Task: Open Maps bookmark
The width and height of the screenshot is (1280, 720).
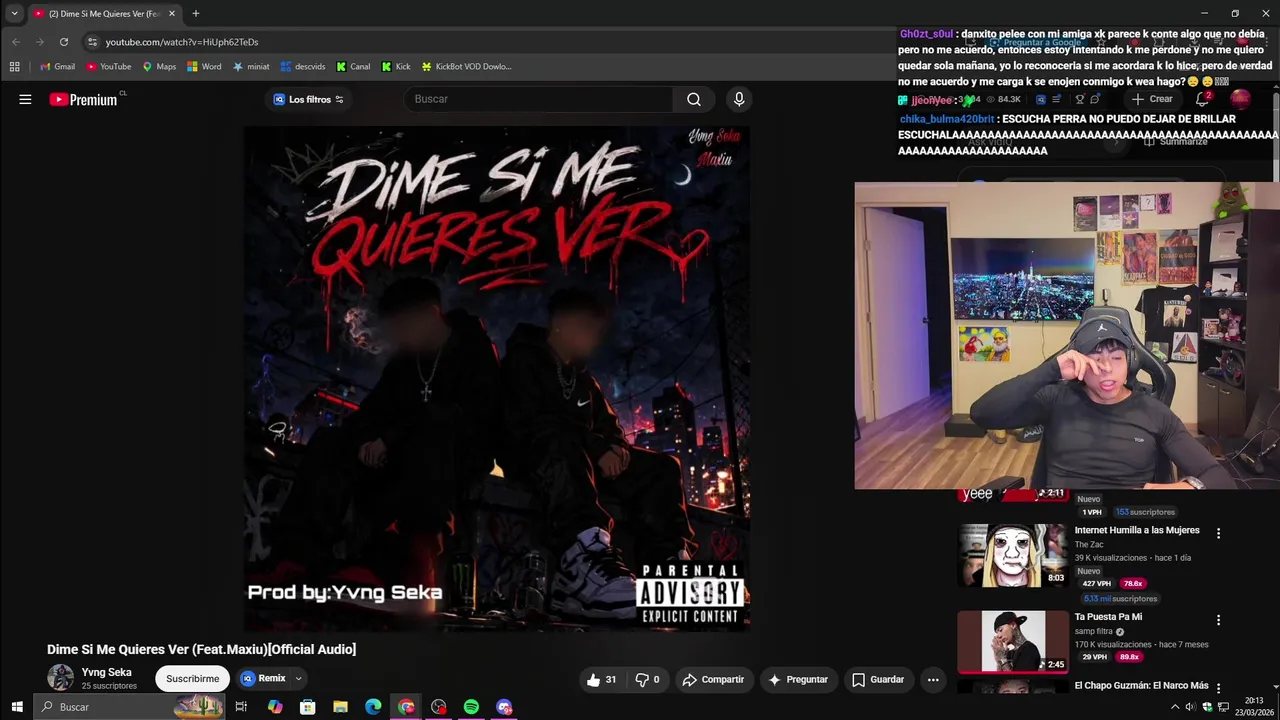Action: [159, 67]
